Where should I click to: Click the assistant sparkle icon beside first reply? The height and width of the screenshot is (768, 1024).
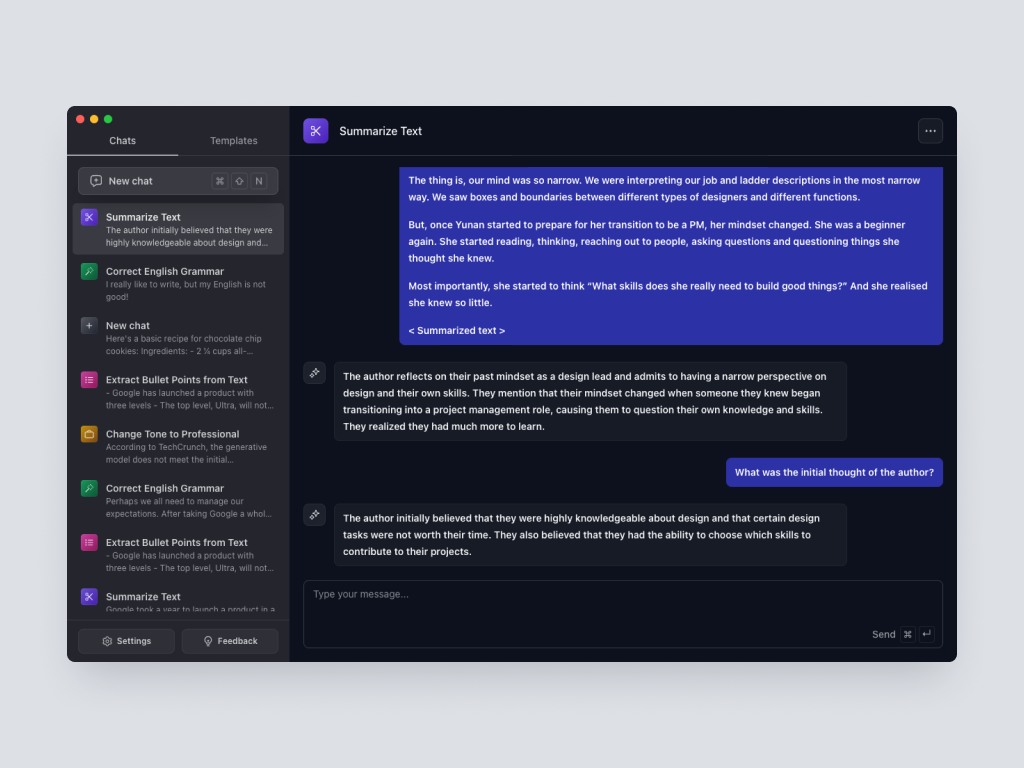pyautogui.click(x=314, y=373)
